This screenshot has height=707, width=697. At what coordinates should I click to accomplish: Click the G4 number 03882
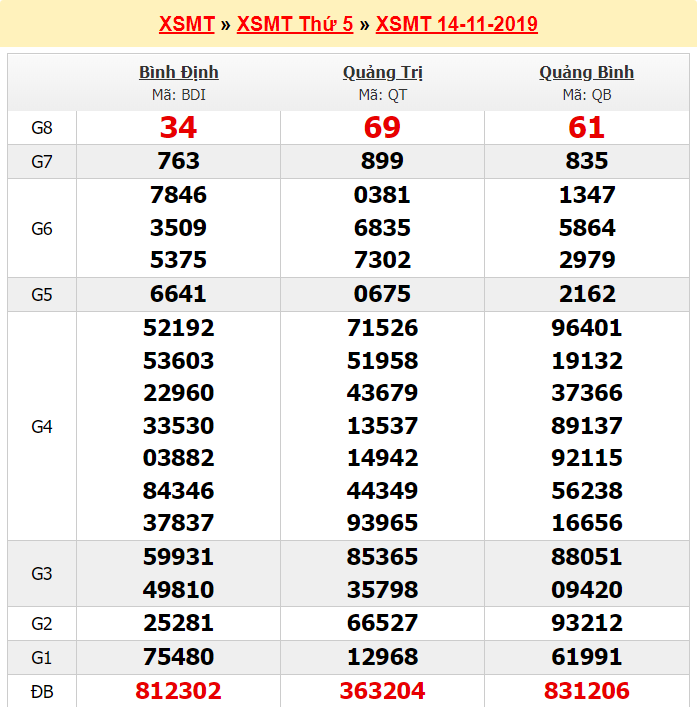(x=179, y=458)
